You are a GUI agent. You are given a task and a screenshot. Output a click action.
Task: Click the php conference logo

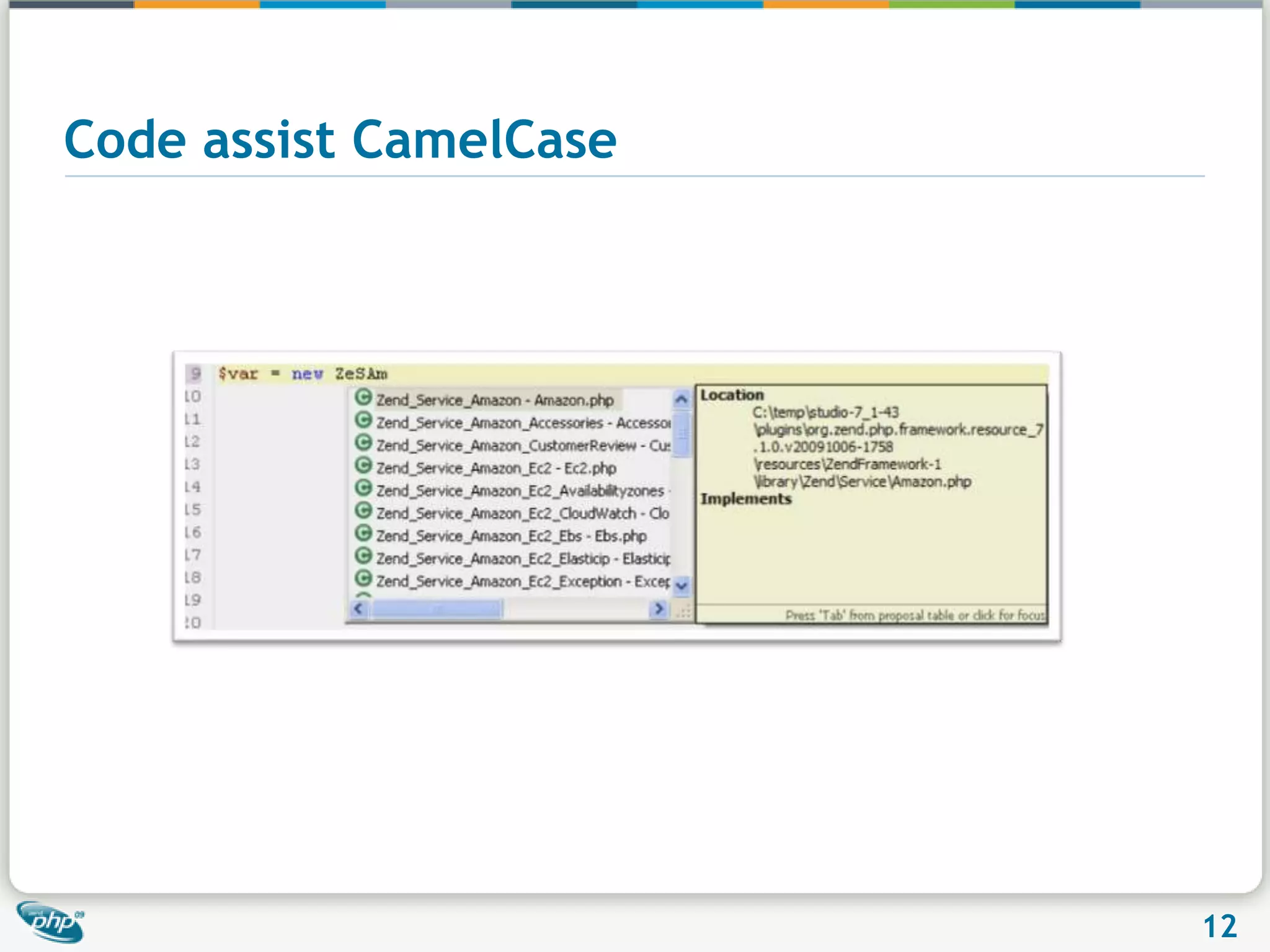[51, 922]
